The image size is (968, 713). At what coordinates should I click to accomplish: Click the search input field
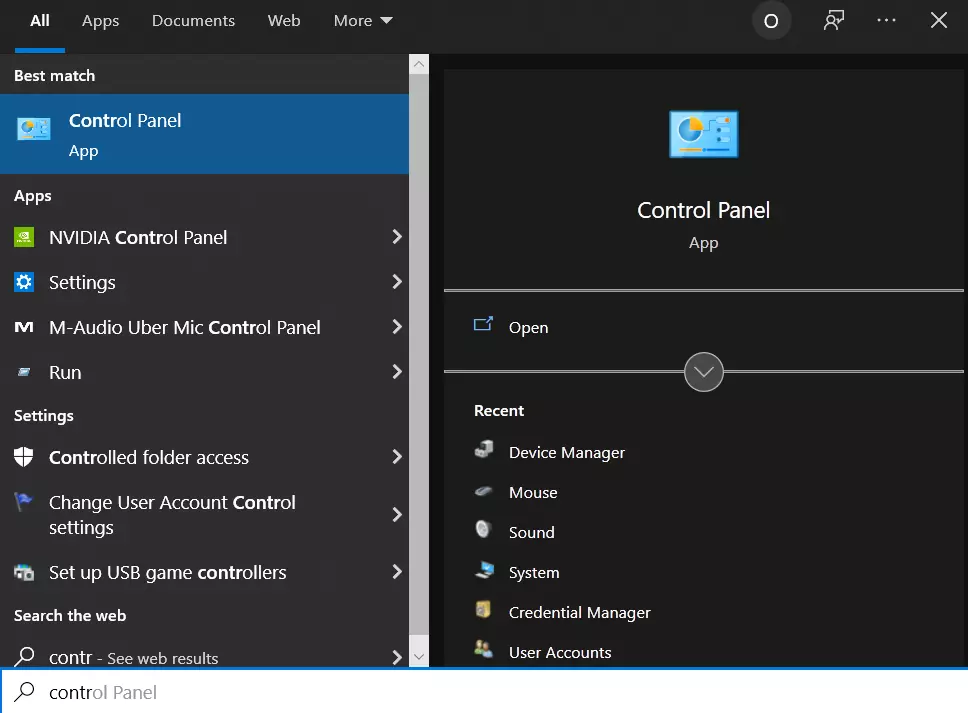[x=484, y=692]
